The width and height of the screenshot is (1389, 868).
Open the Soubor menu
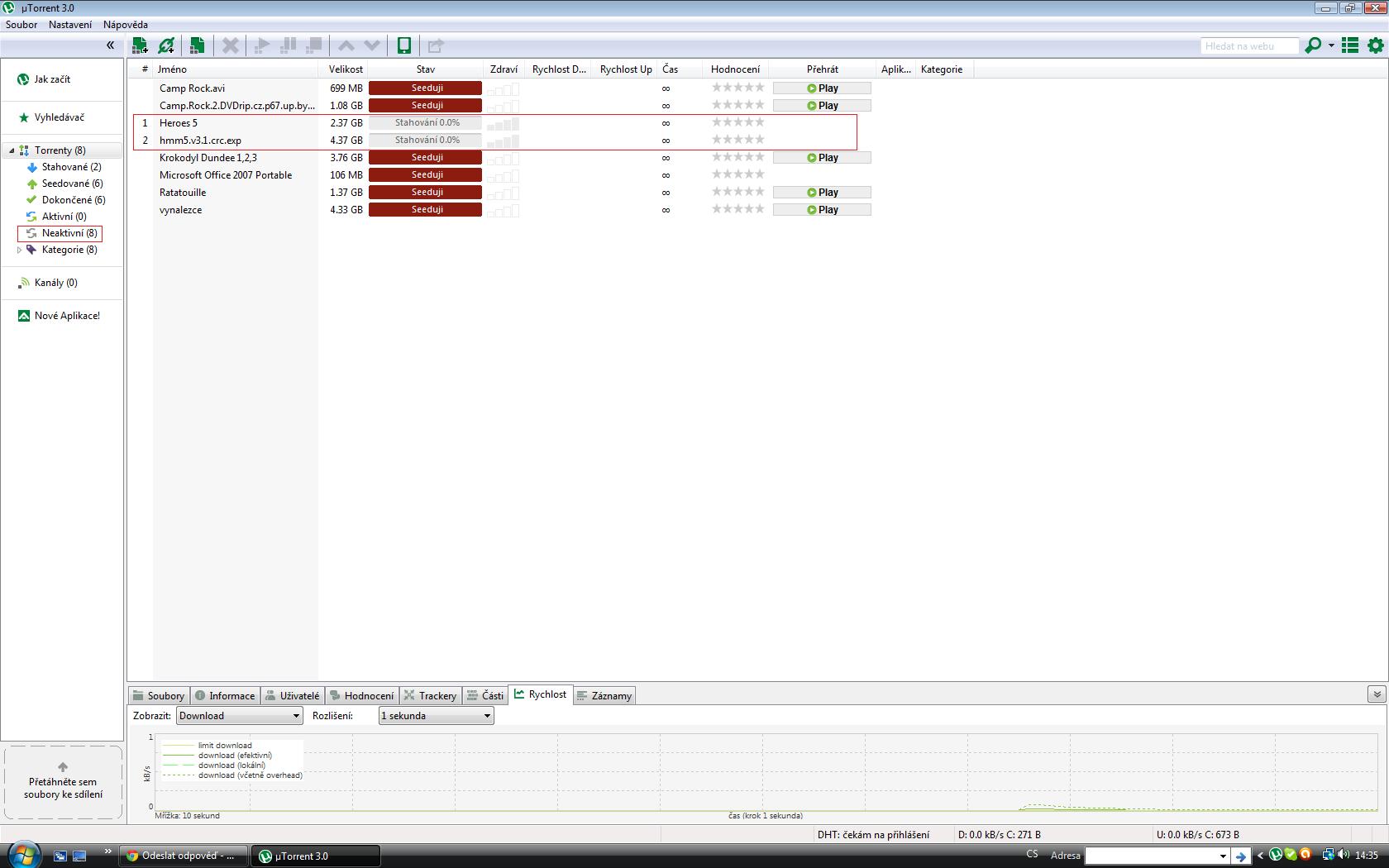coord(21,25)
